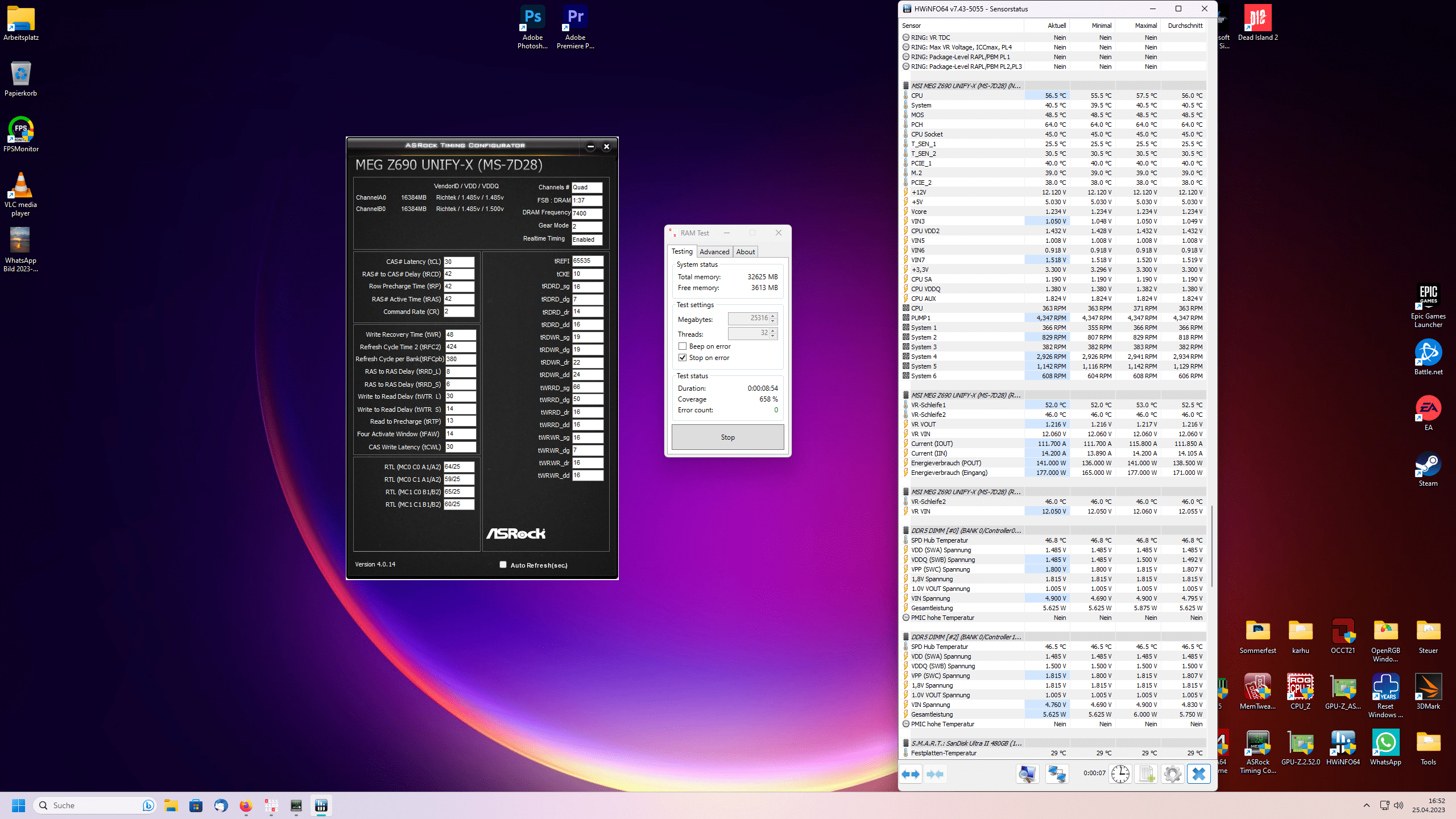Screen dimensions: 1456x819
Task: Click HWiNFO log file sheet icon
Action: (1146, 774)
